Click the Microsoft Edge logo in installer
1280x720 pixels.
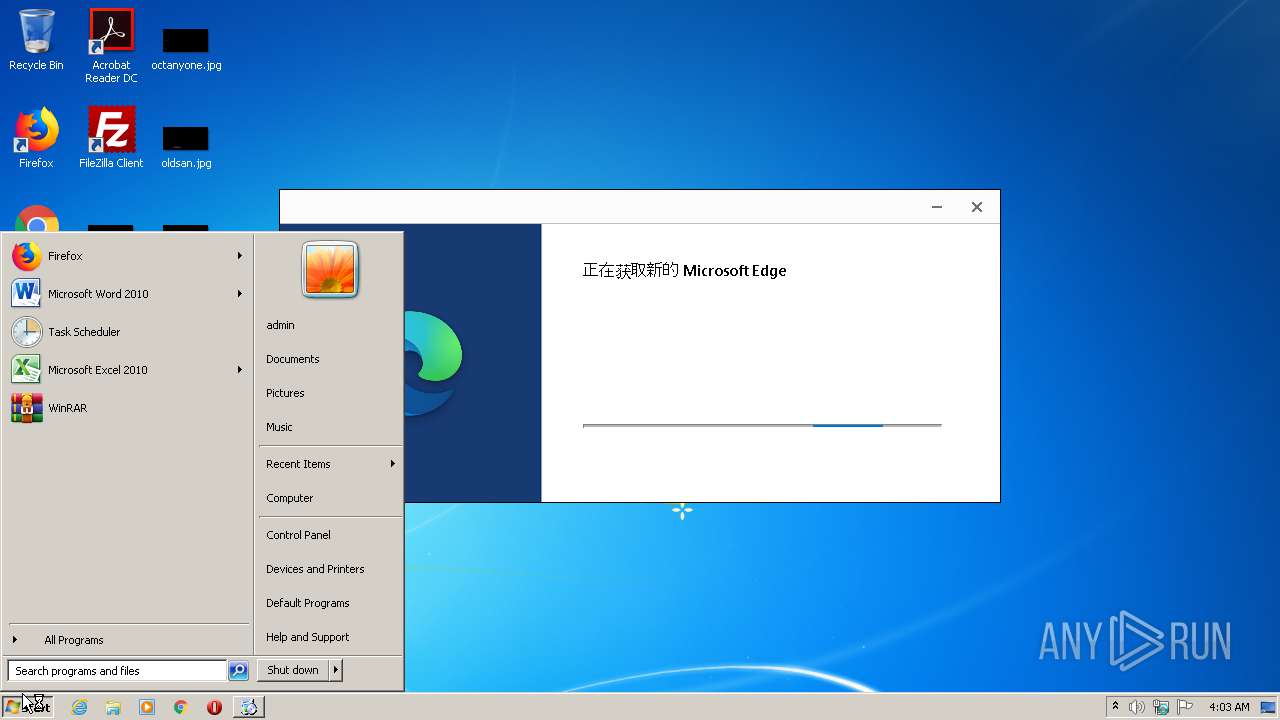click(434, 363)
